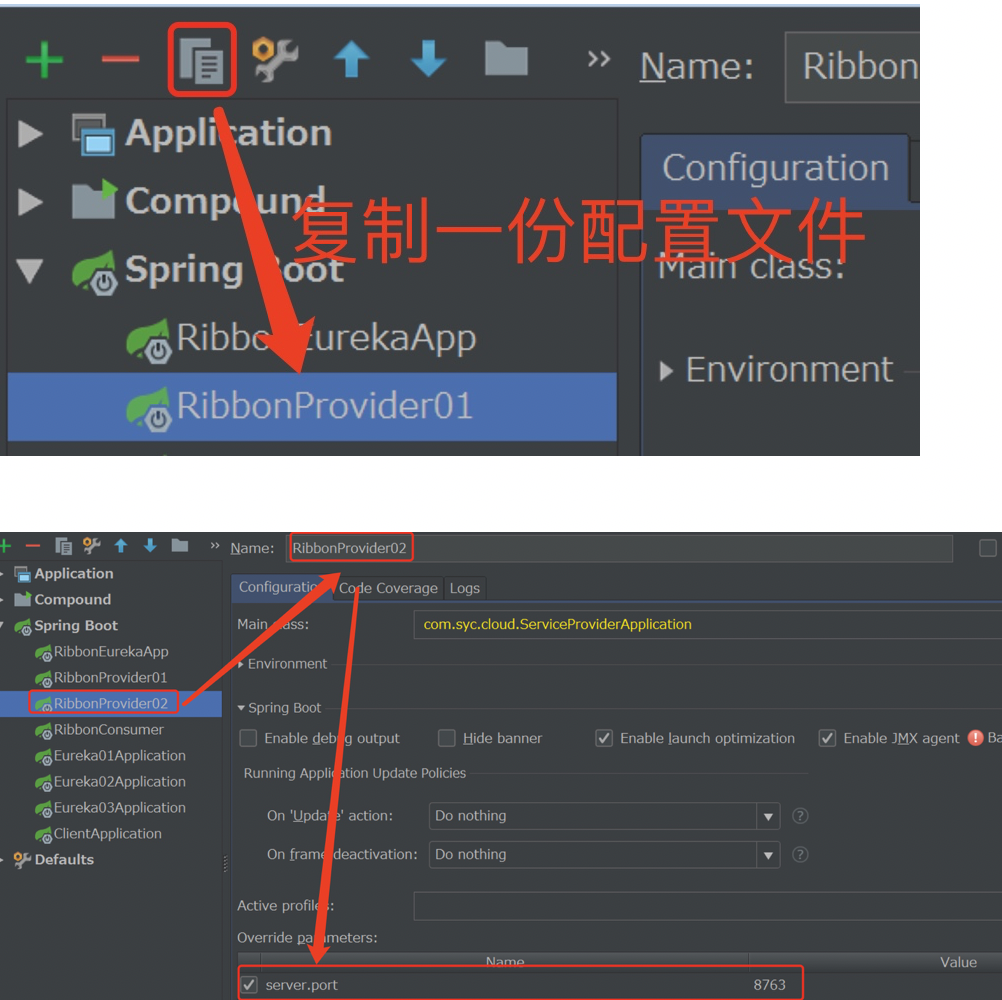Switch to the Logs tab
The width and height of the screenshot is (1002, 1000).
point(465,588)
